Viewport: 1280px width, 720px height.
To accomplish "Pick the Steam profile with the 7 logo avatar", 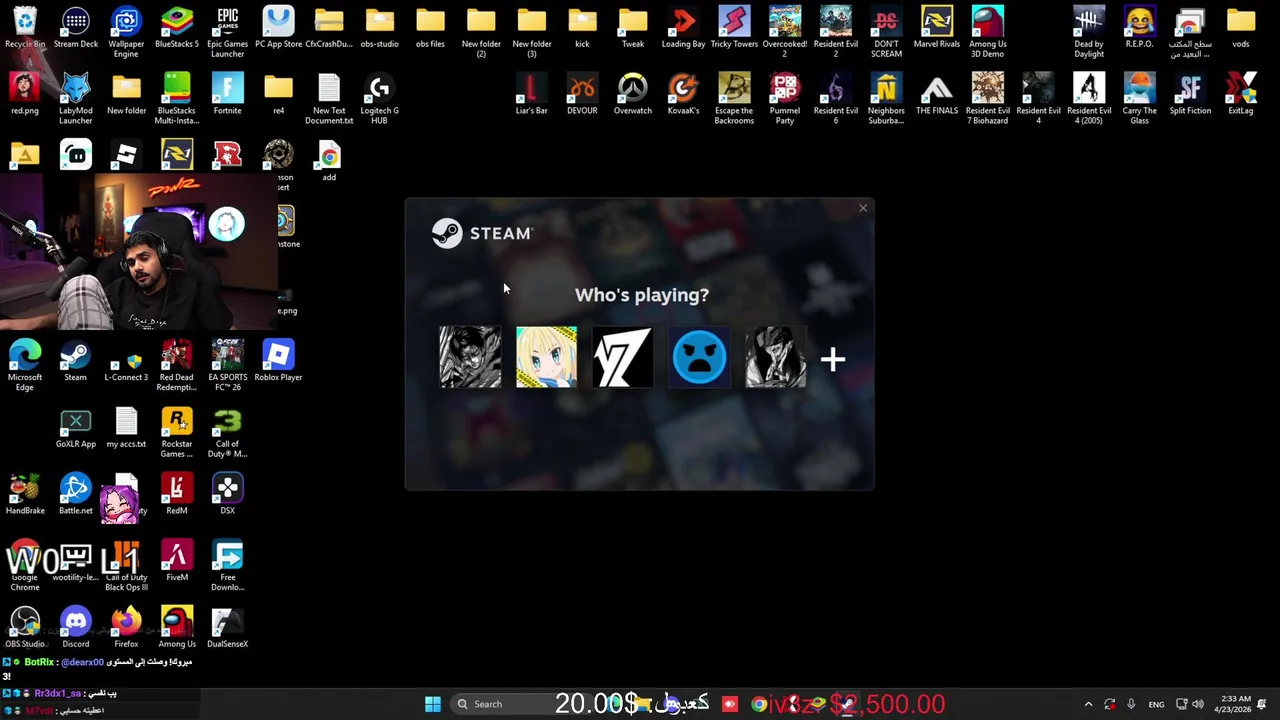I will [x=622, y=357].
